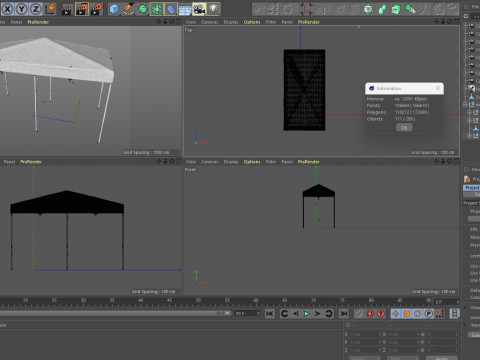
Task: Select the spline Pen tool
Action: (128, 9)
